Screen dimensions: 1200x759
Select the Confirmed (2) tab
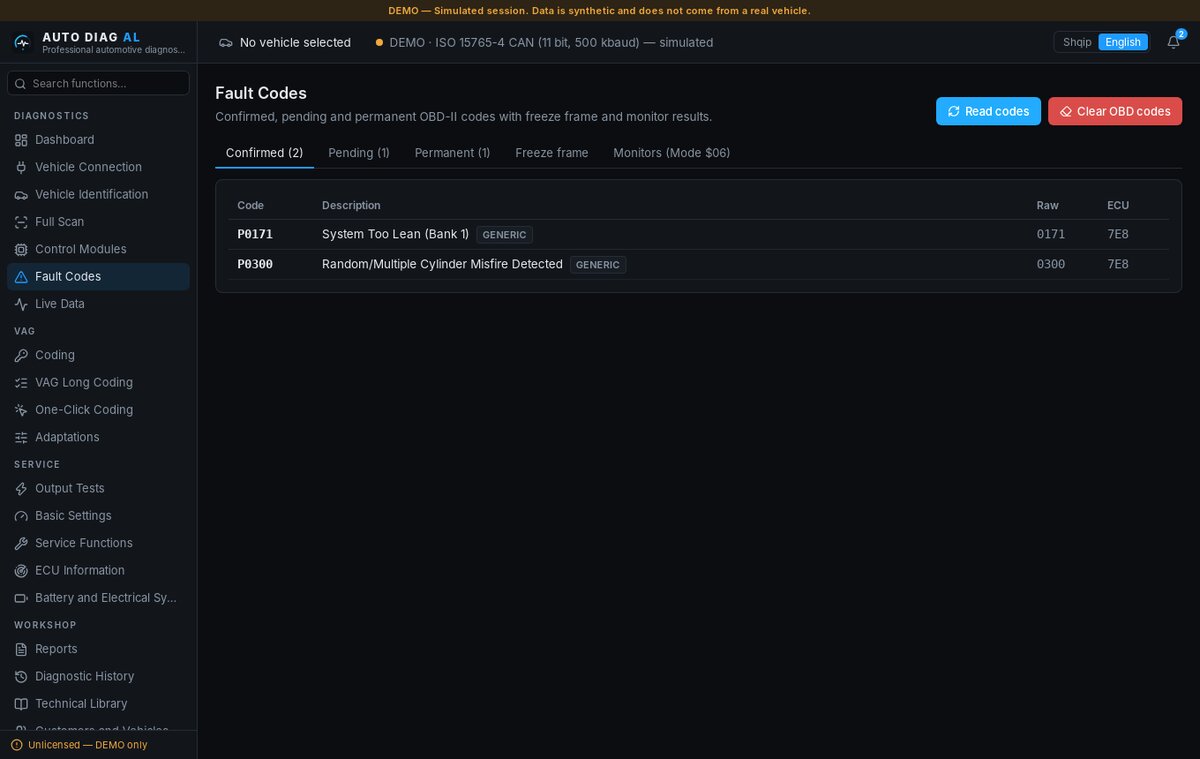click(x=264, y=153)
